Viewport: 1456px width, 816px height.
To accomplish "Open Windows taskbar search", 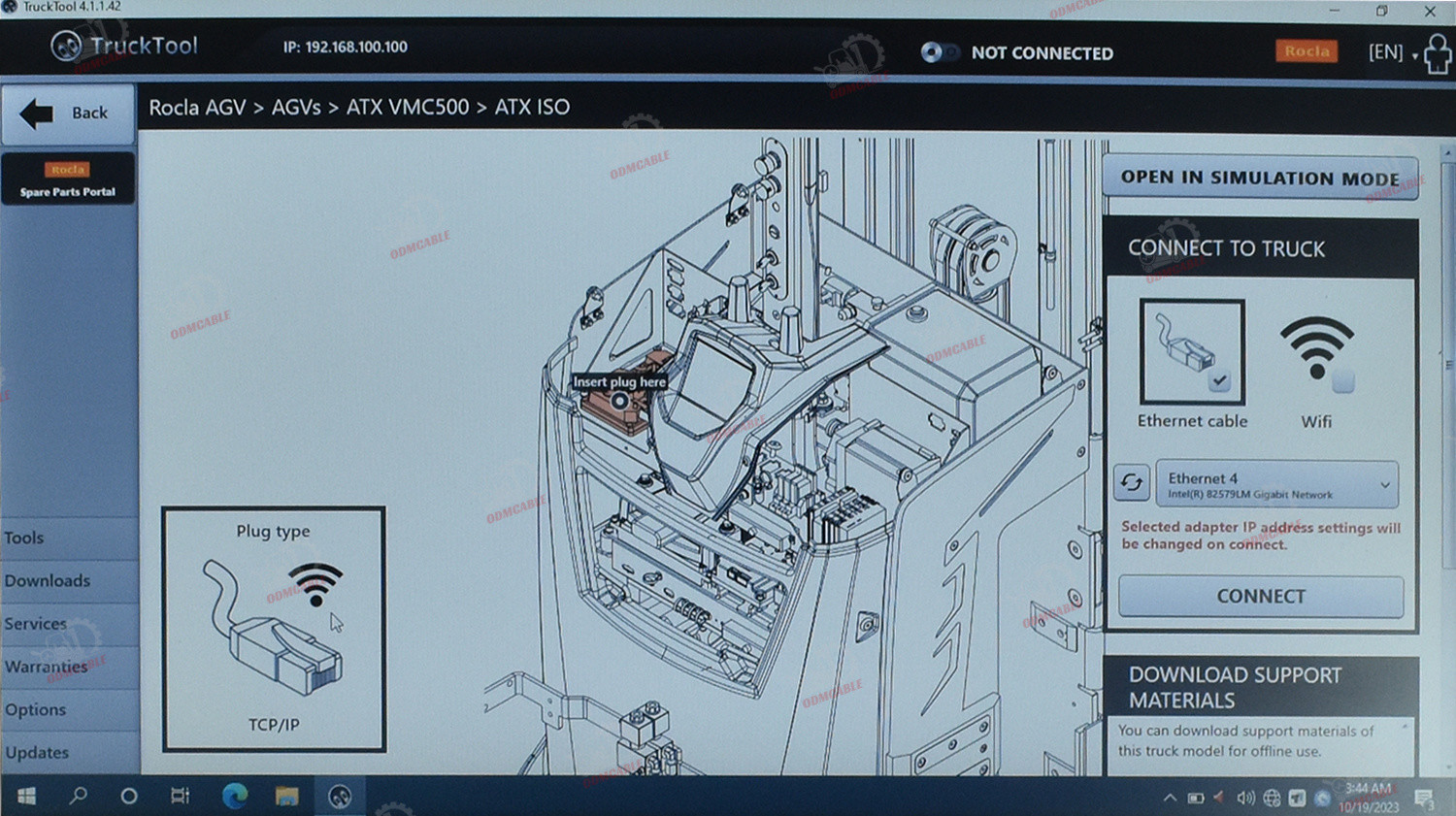I will click(x=78, y=797).
